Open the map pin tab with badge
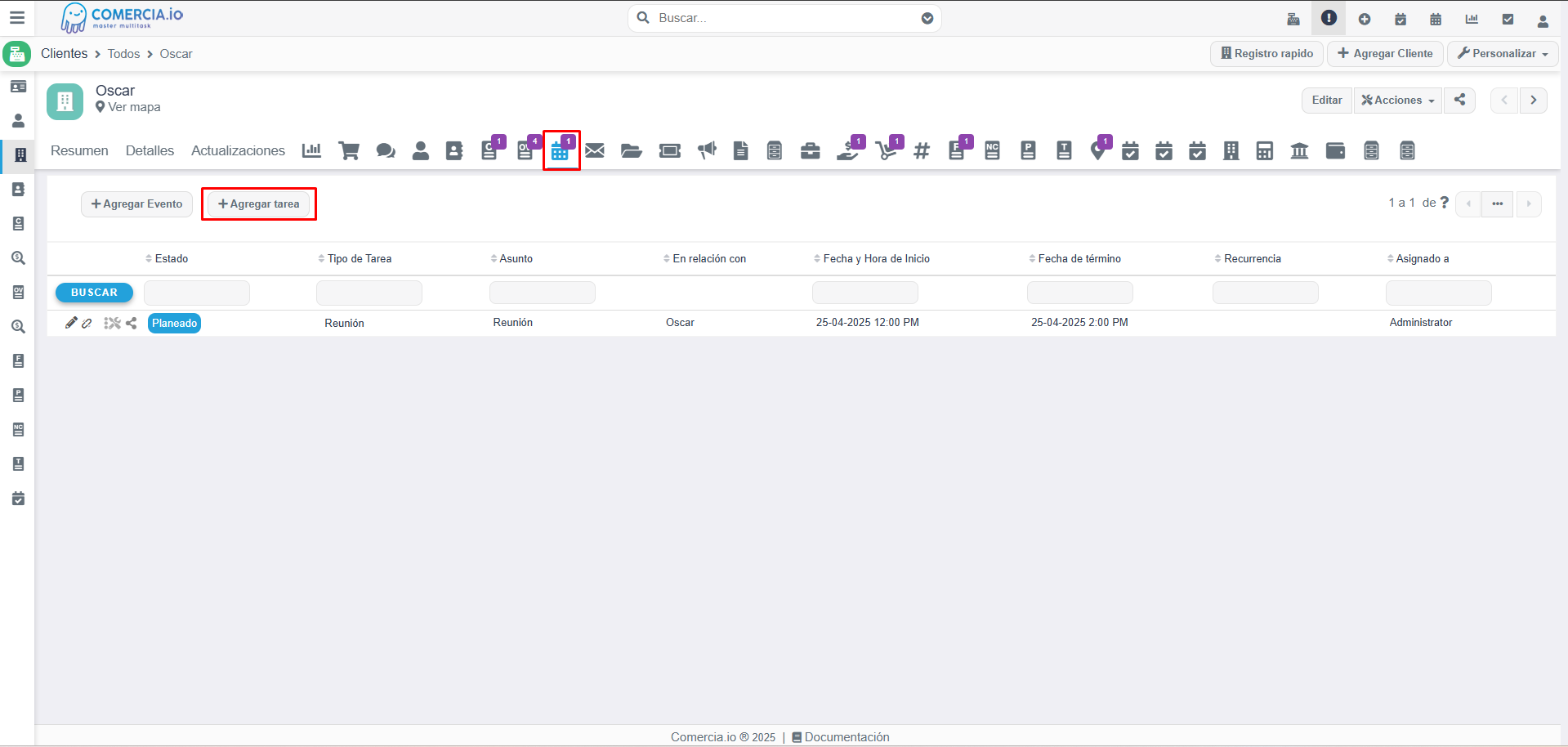Viewport: 1568px width, 747px height. 1100,149
